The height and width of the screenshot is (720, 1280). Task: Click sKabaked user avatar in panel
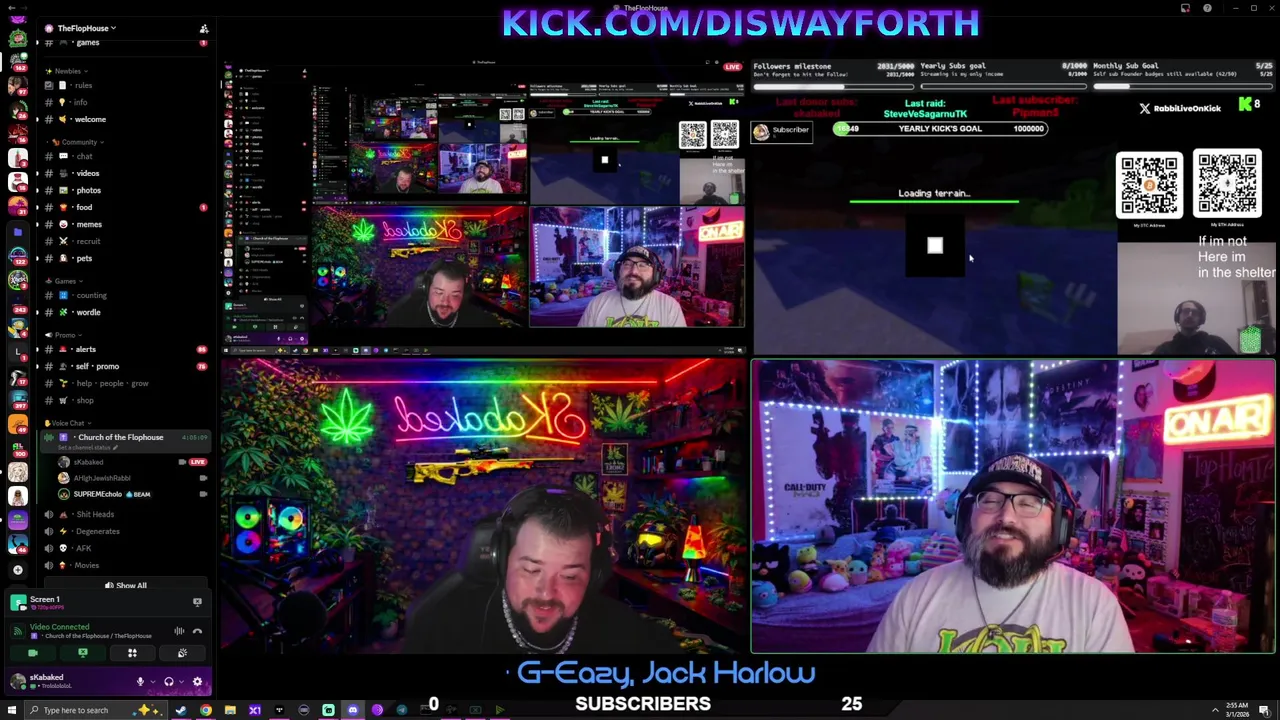coord(18,681)
